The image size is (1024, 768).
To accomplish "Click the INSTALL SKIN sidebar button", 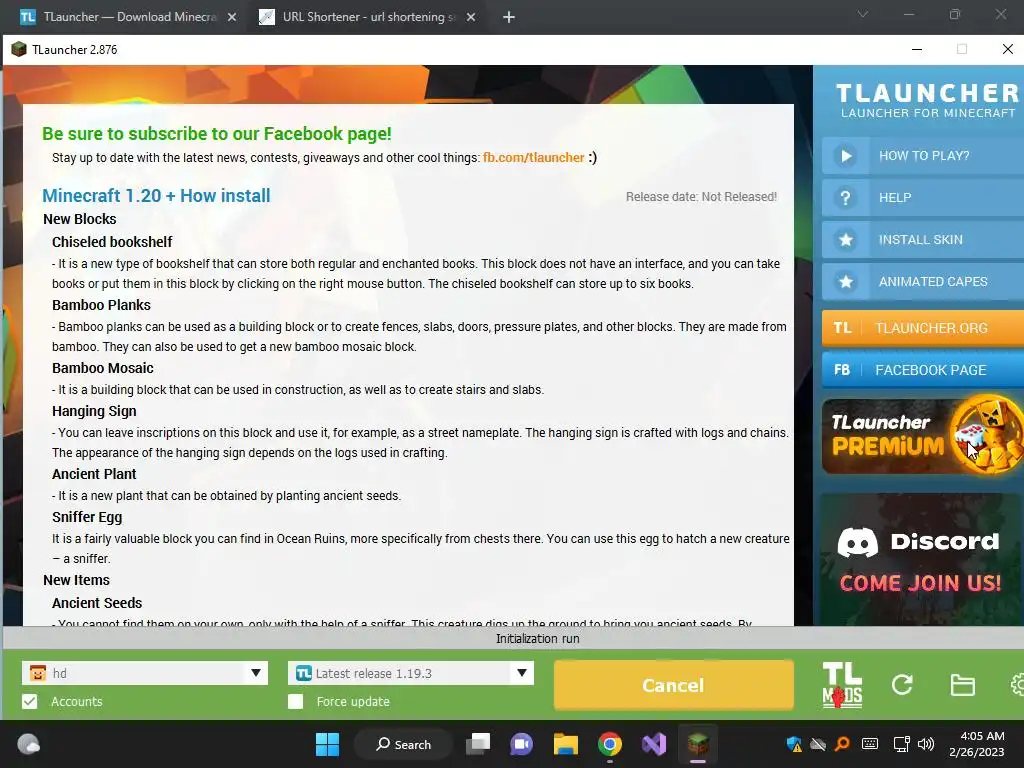I will (x=923, y=240).
